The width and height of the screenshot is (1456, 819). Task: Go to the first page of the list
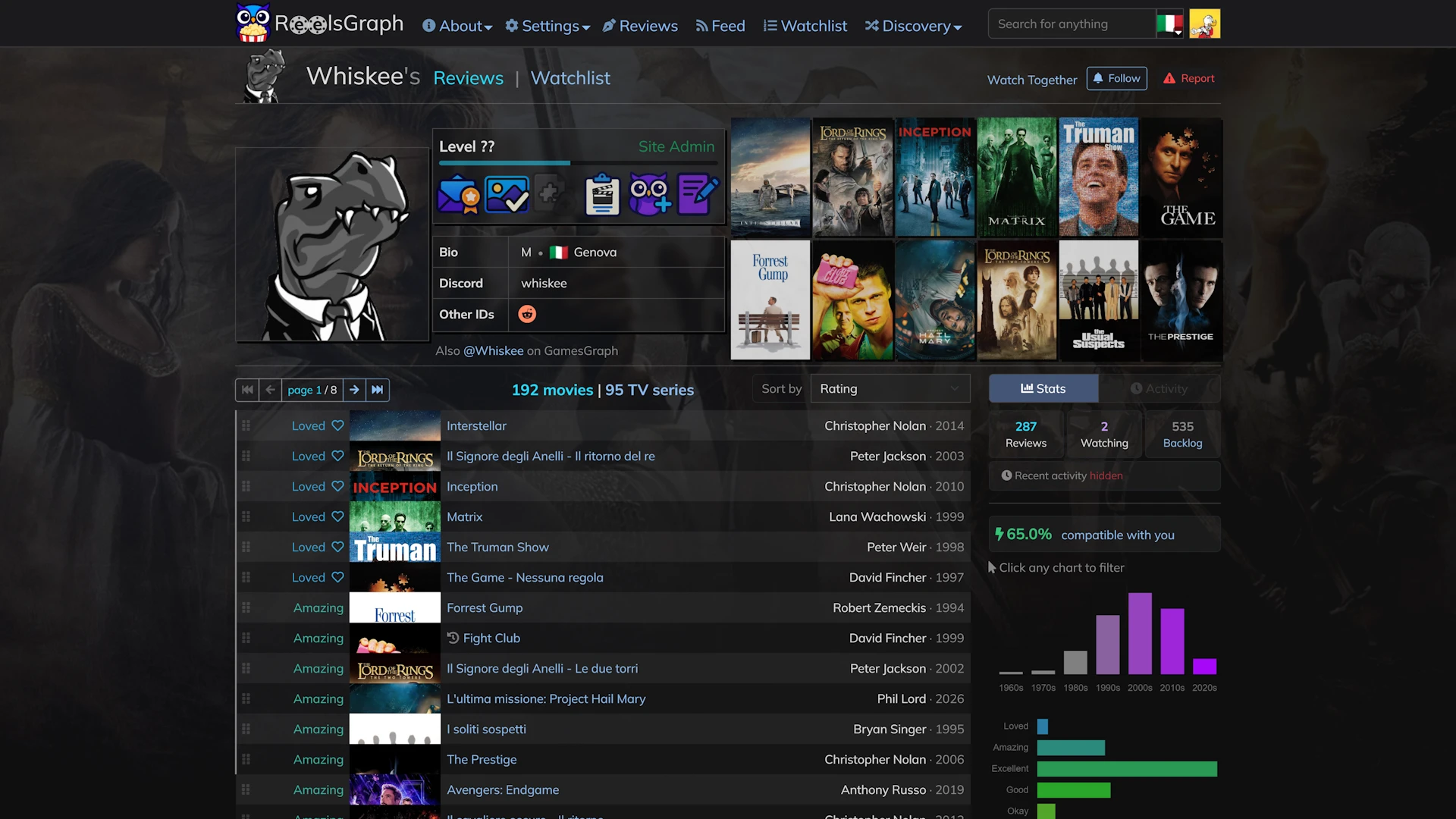[247, 390]
